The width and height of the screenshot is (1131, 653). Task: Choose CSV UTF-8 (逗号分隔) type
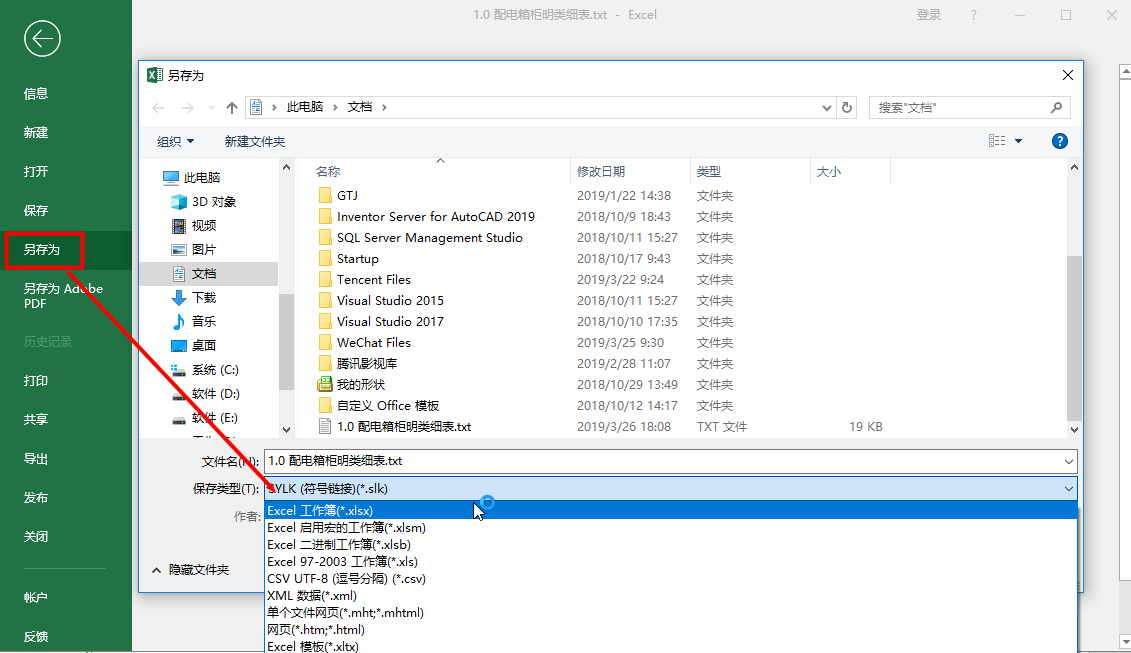click(x=671, y=579)
